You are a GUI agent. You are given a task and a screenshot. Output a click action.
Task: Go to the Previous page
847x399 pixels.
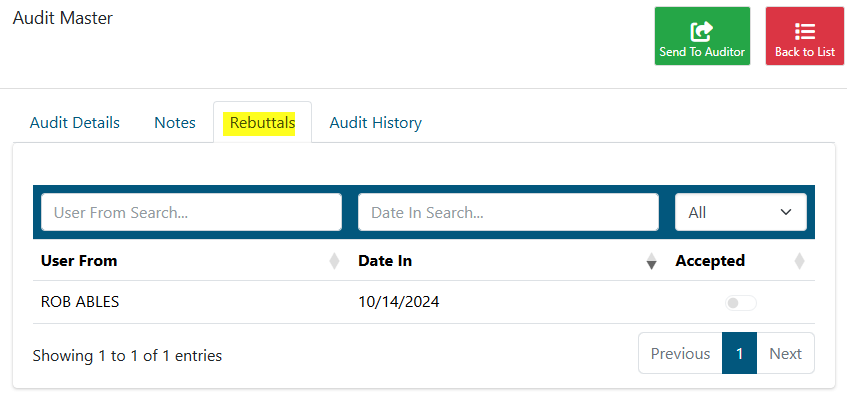pyautogui.click(x=680, y=353)
